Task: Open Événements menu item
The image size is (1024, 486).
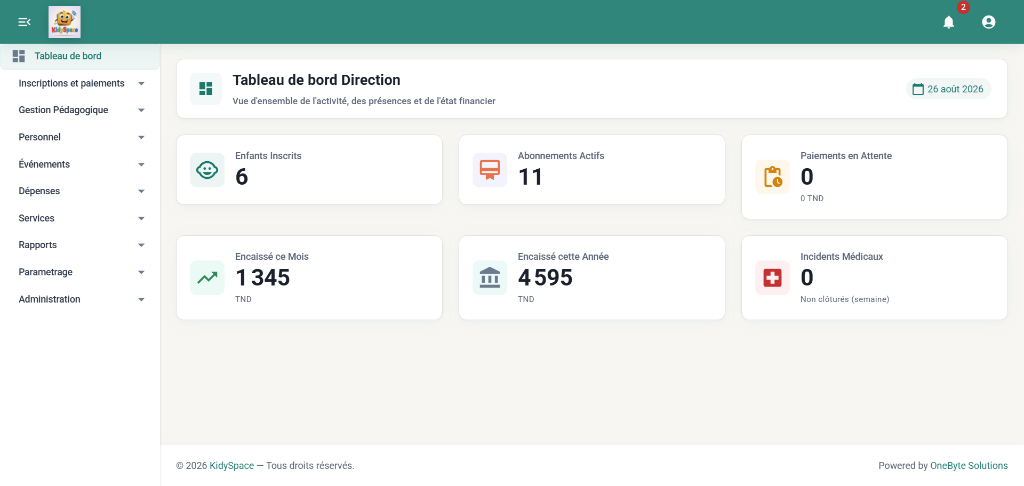Action: coord(80,165)
